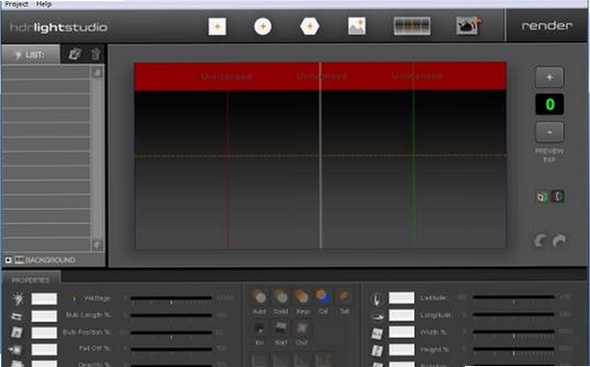This screenshot has height=367, width=590.
Task: Select the Col blend mode
Action: click(322, 302)
